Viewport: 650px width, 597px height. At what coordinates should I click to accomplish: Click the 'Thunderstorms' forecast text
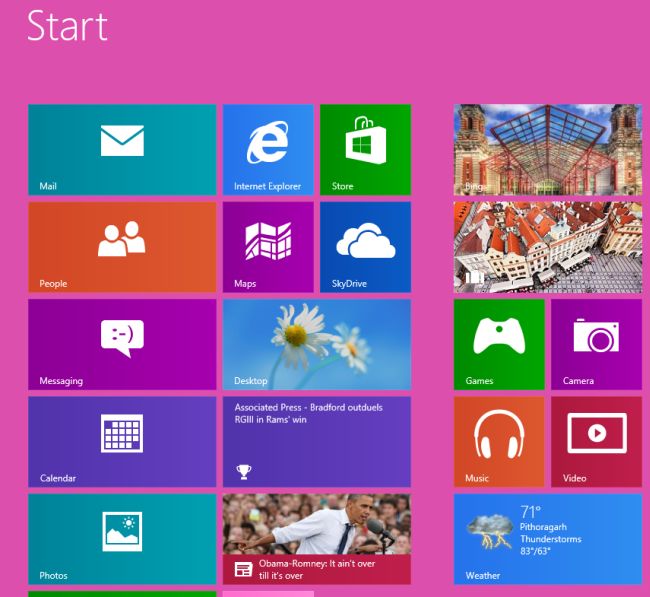click(x=551, y=539)
